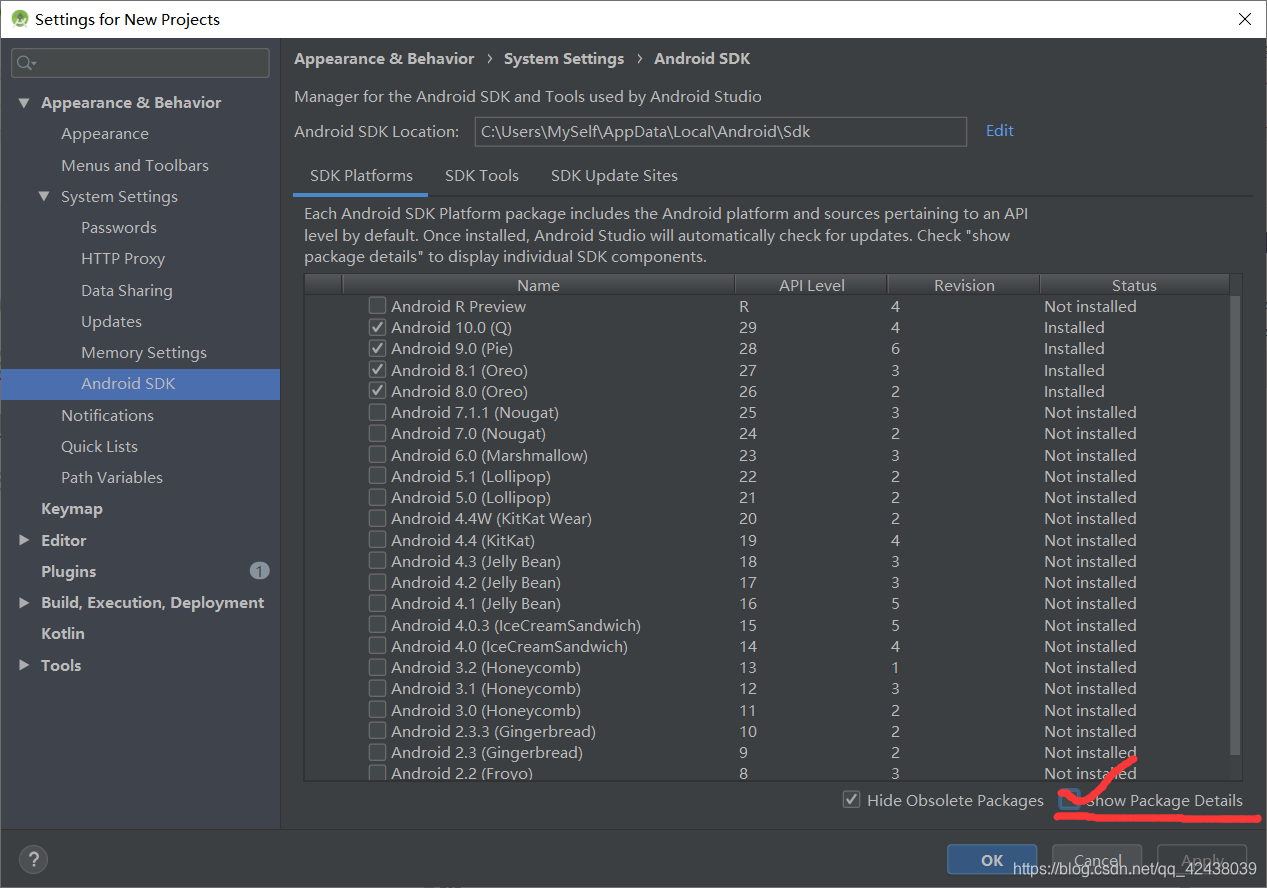Check Android 4.4 (KitKat) platform
The image size is (1267, 888).
377,540
